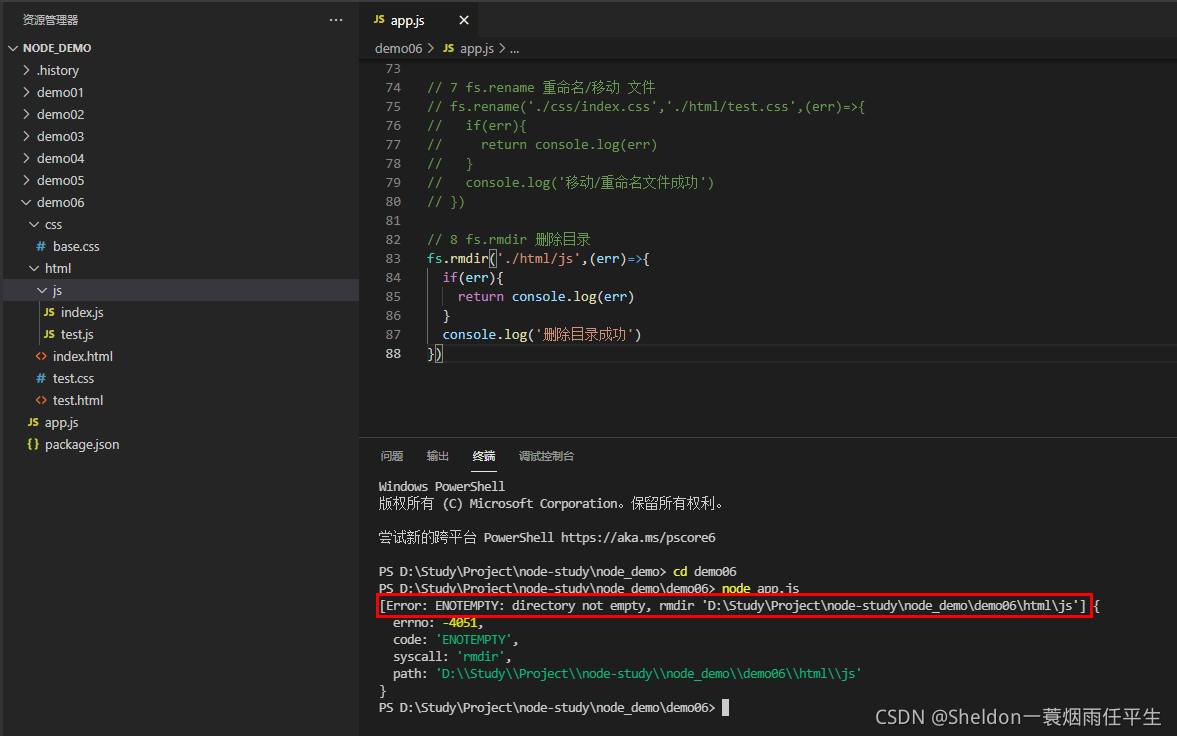
Task: Click the '// 8 fs.rmdir 删除目录' comment
Action: click(509, 240)
